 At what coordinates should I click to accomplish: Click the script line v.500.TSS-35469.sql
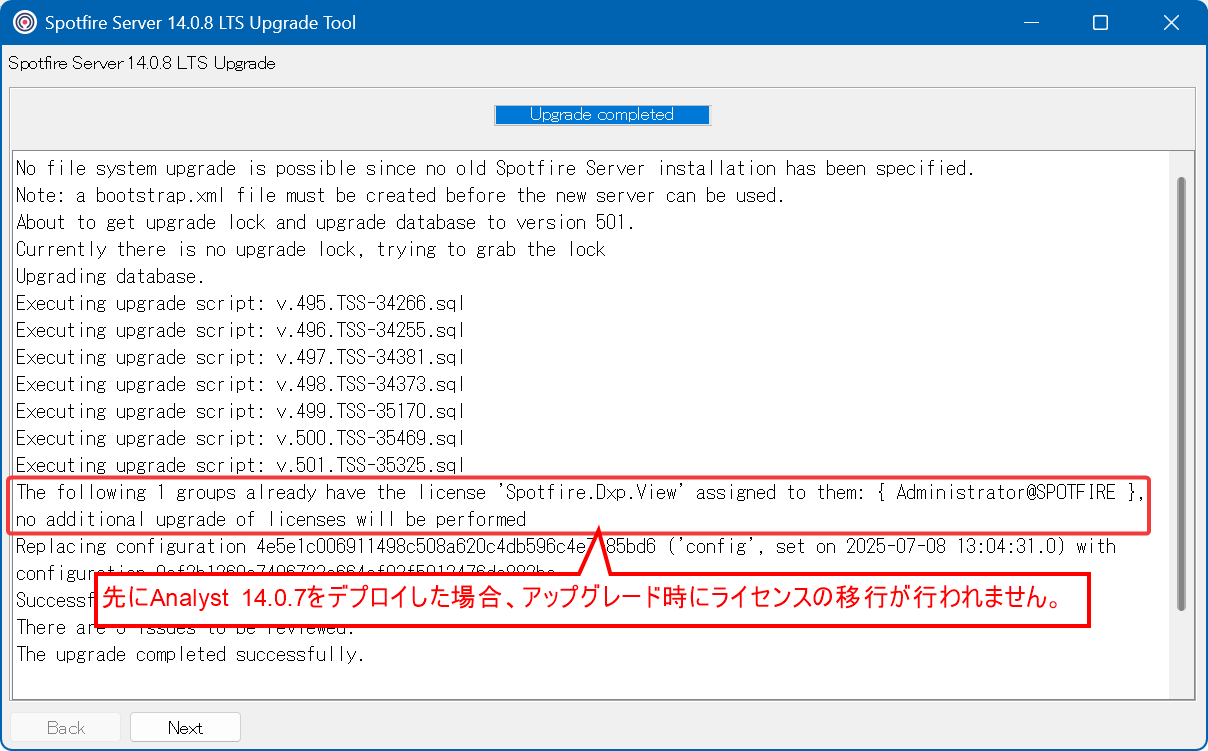[x=240, y=438]
